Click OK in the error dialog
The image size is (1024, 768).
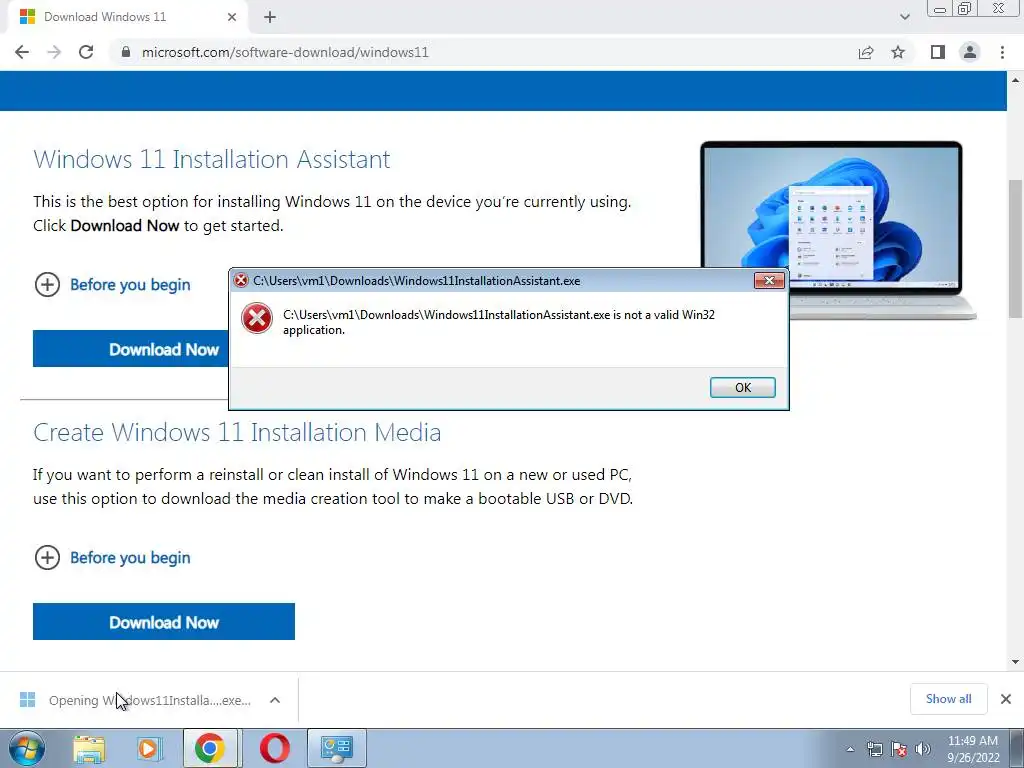coord(743,387)
